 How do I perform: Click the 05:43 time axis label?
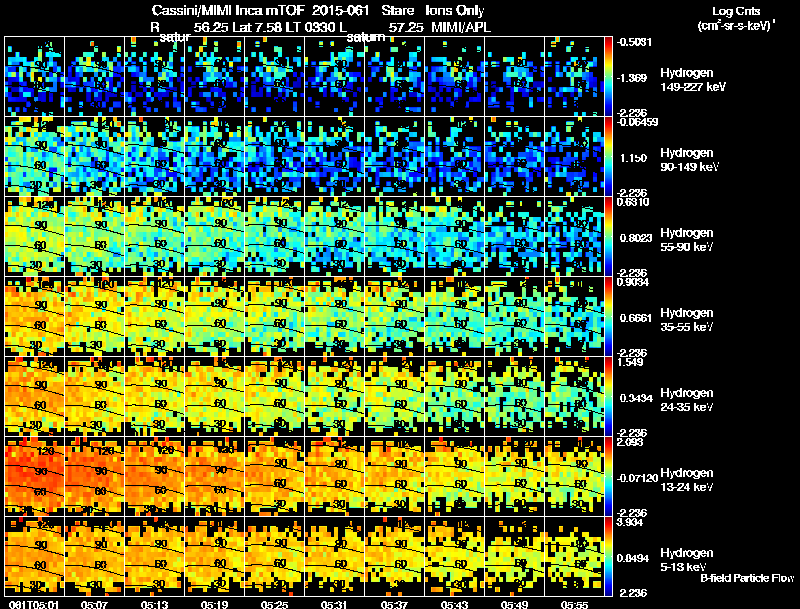tap(454, 605)
